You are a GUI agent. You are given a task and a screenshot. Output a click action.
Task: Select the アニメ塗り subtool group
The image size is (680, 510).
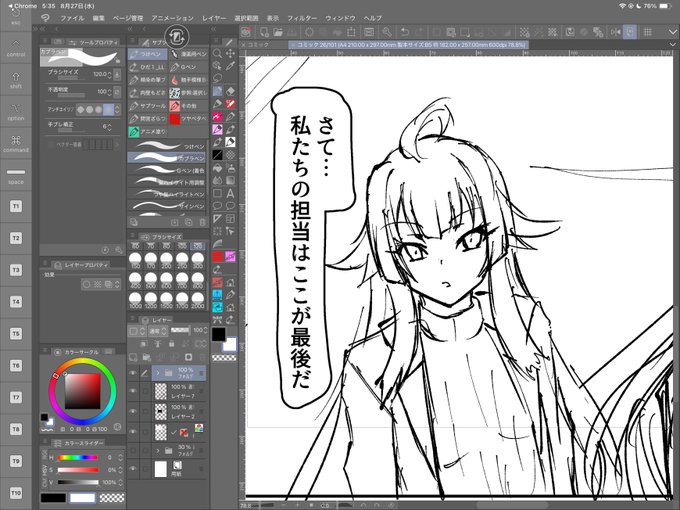click(148, 131)
